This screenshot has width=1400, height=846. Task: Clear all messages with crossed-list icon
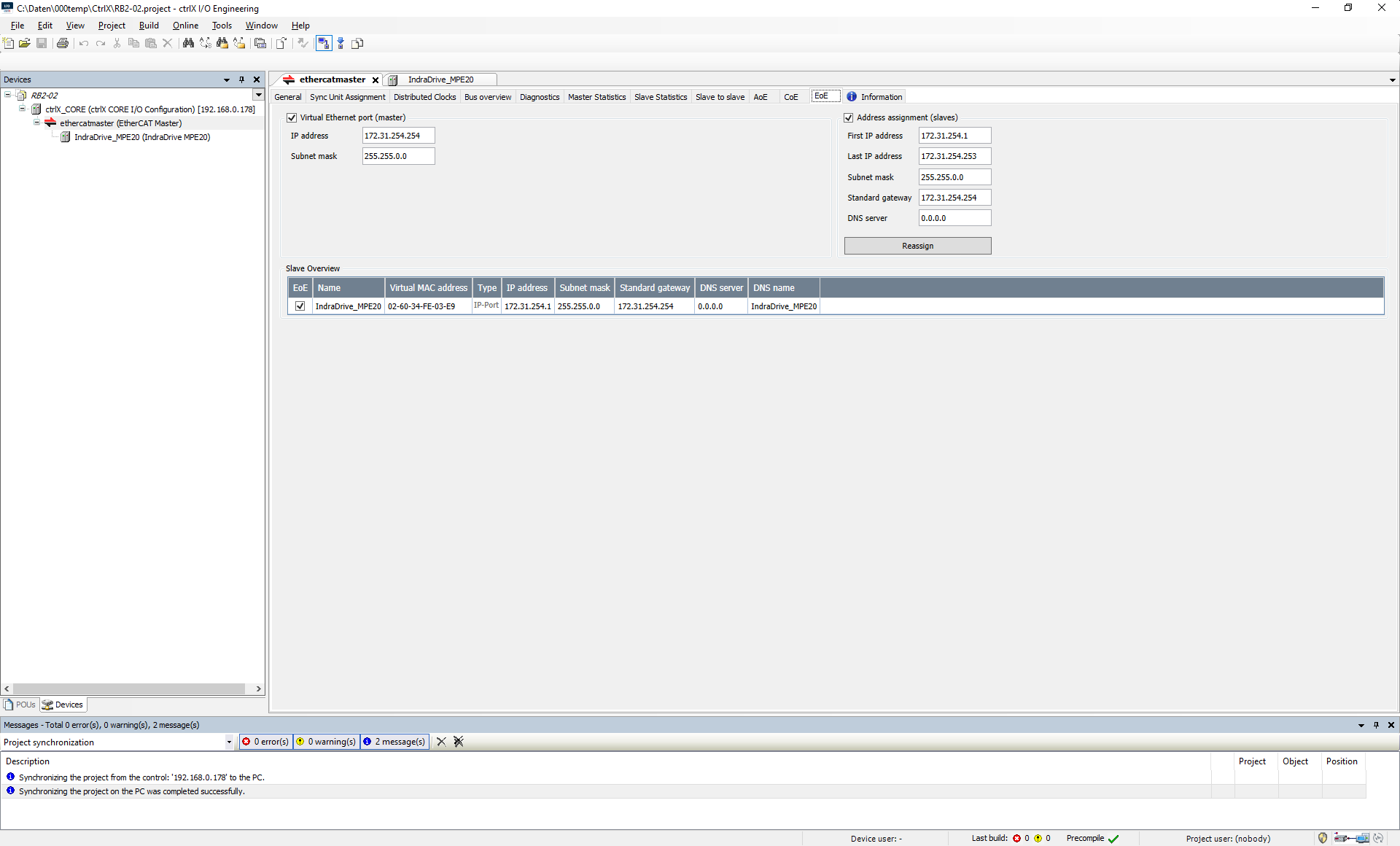[x=459, y=742]
